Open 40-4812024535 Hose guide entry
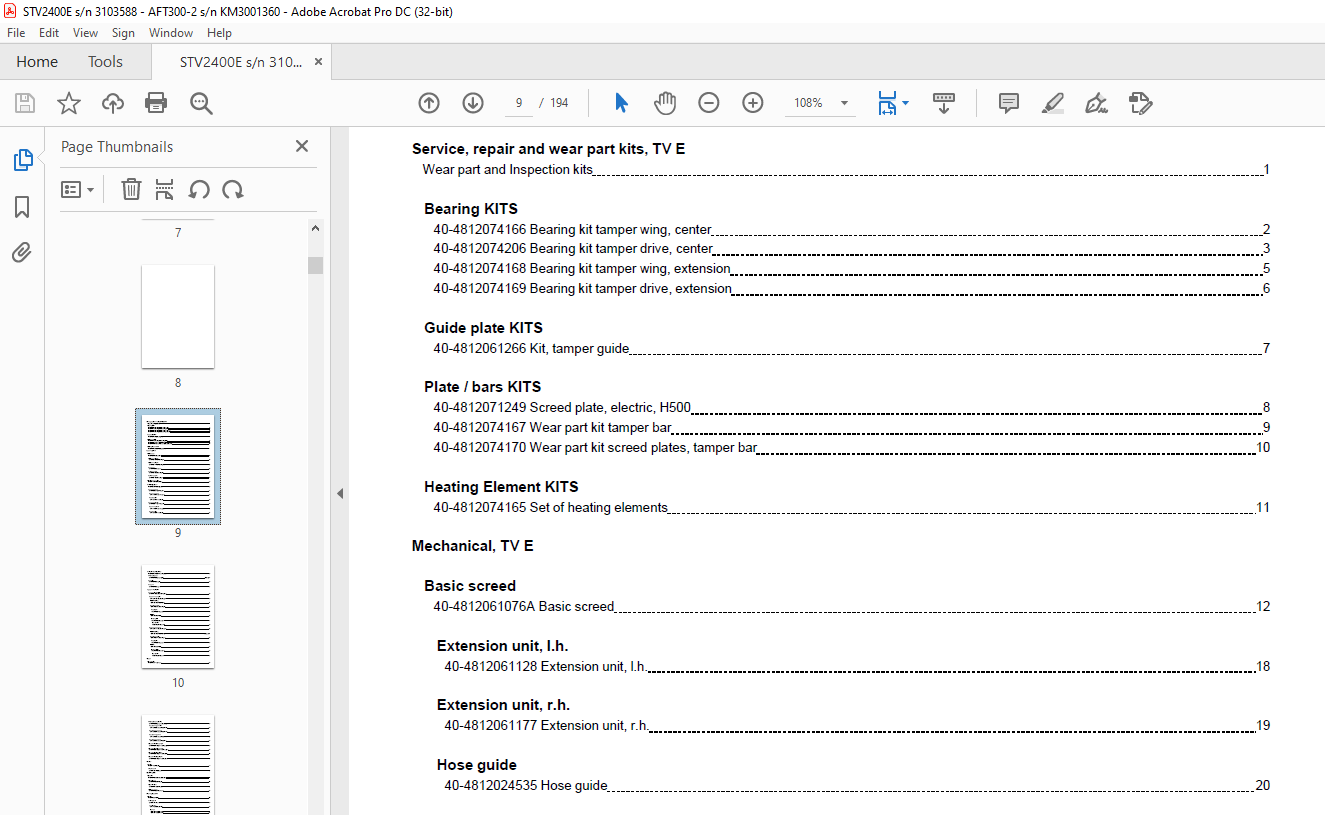This screenshot has width=1325, height=815. 857,785
